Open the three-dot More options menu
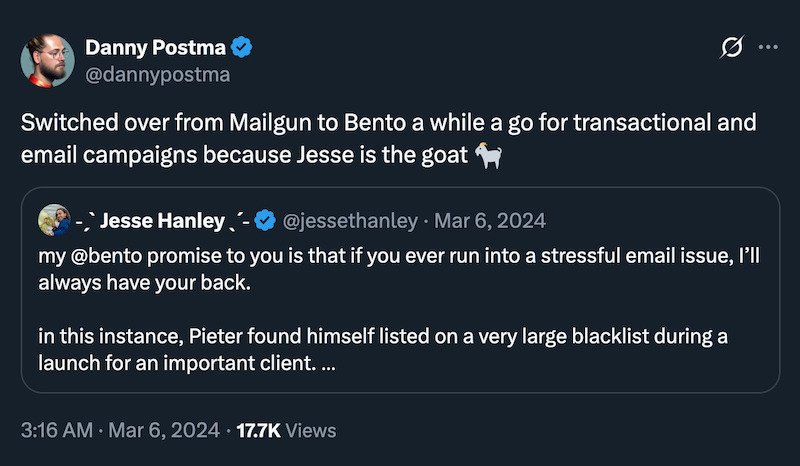 (768, 47)
